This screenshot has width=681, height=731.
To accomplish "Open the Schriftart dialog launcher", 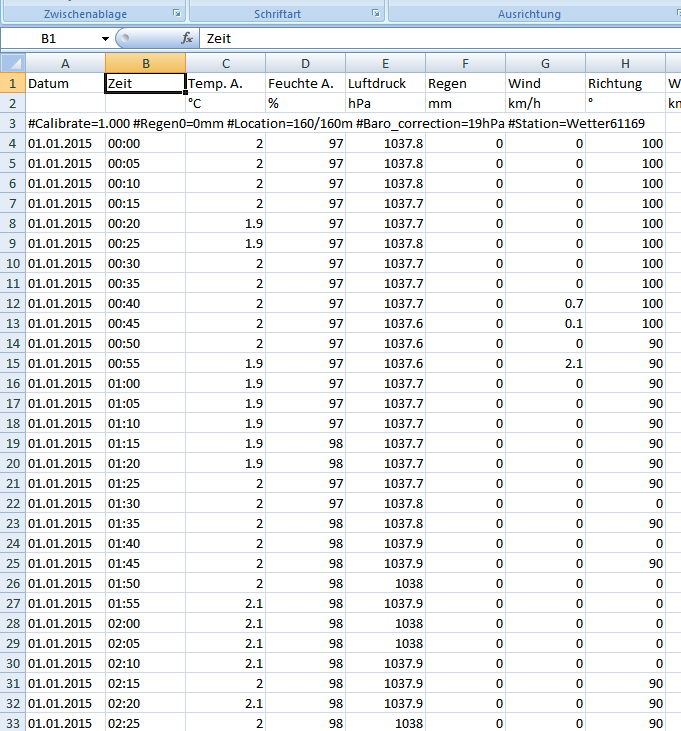I will coord(376,14).
